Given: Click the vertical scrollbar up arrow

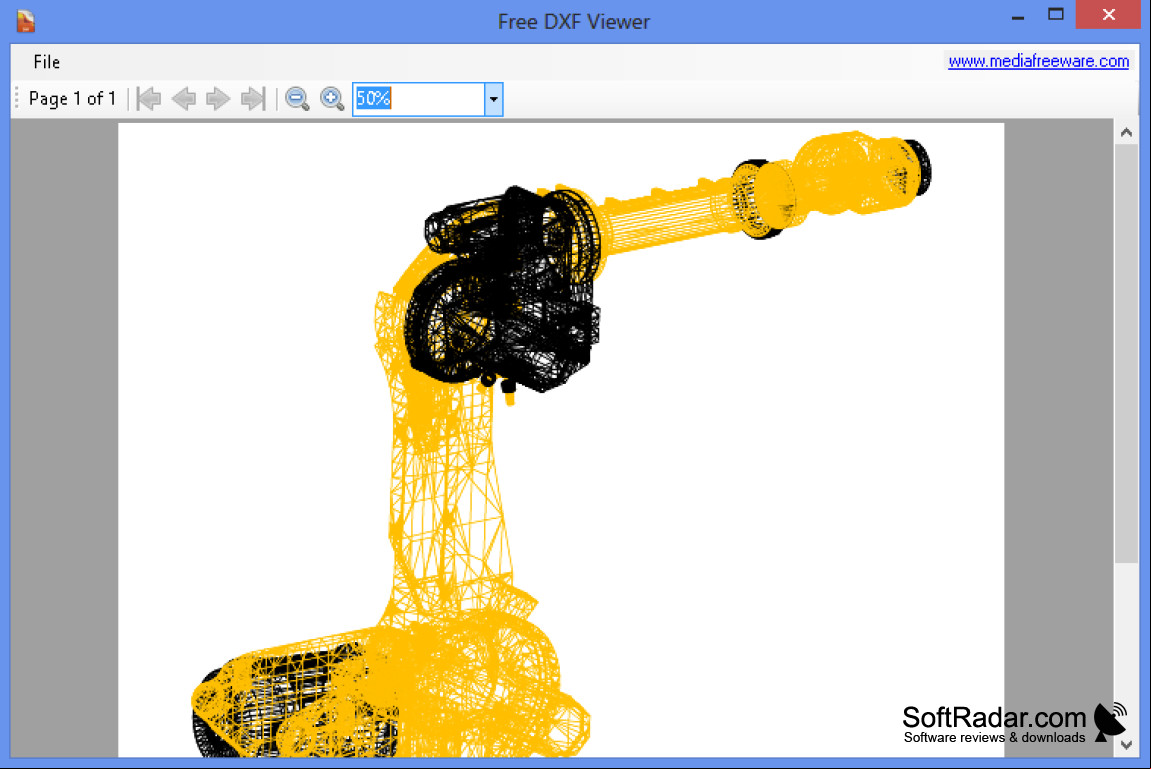Looking at the screenshot, I should [x=1126, y=133].
